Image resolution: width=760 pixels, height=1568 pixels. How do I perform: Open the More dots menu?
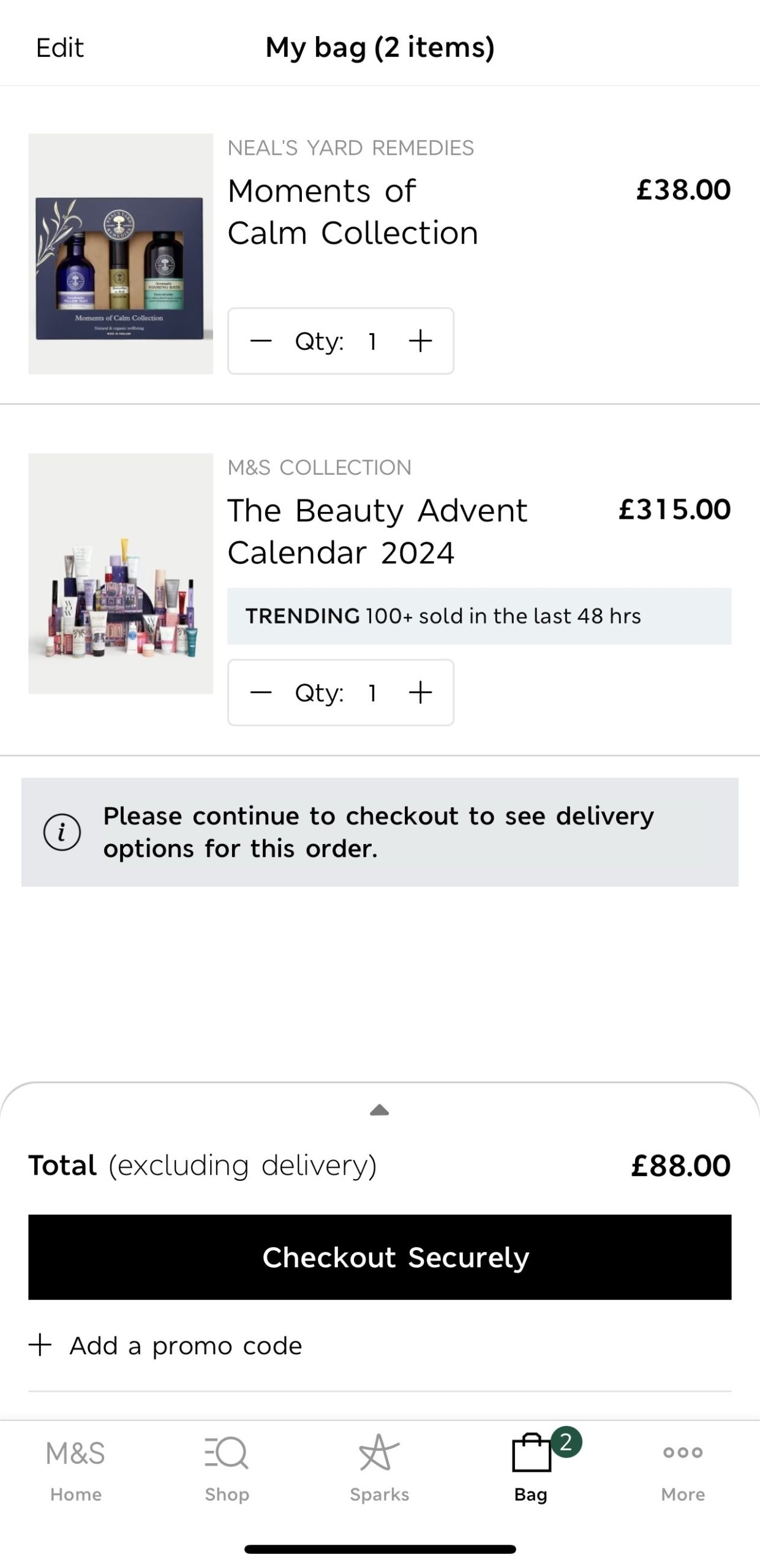pos(683,1468)
